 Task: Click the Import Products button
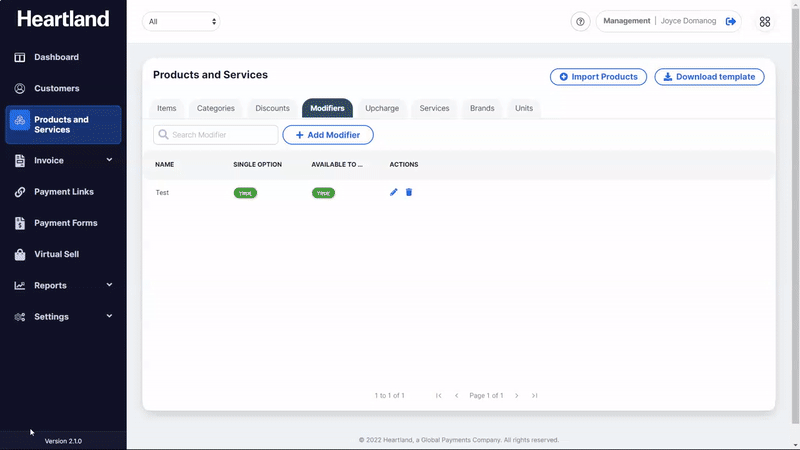[x=598, y=77]
